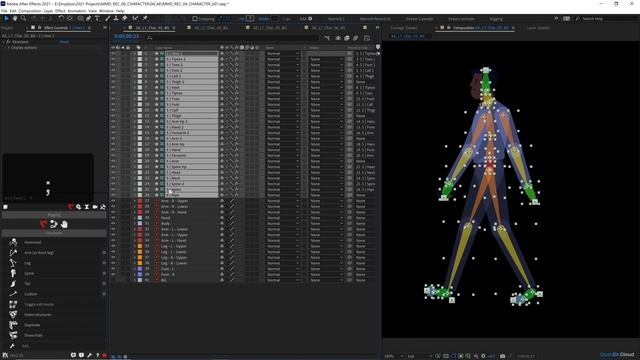Open the Animation menu
This screenshot has height=360, width=640.
pos(76,11)
